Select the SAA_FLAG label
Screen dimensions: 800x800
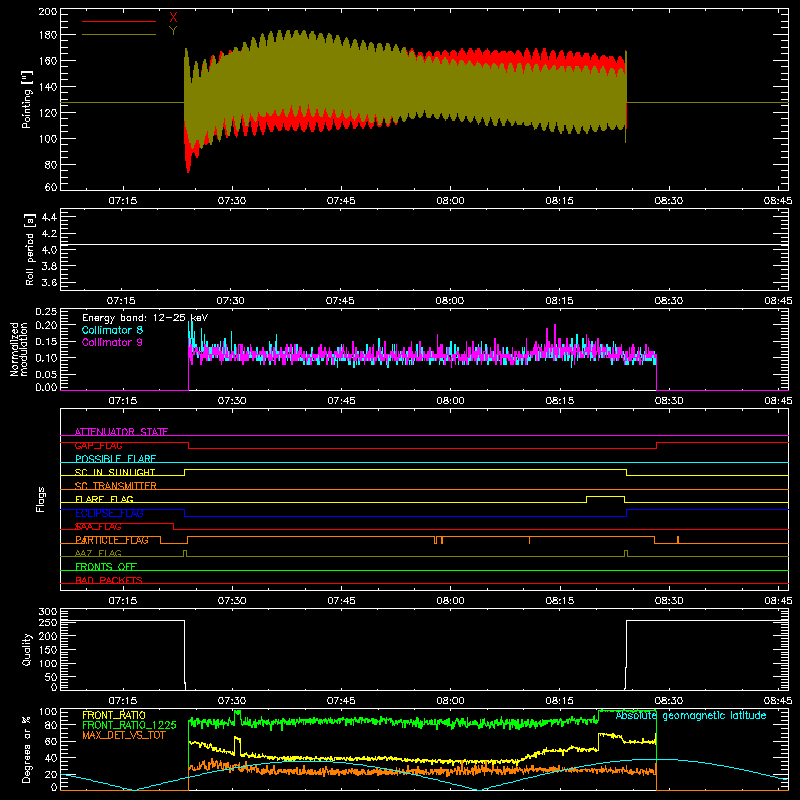pos(98,526)
